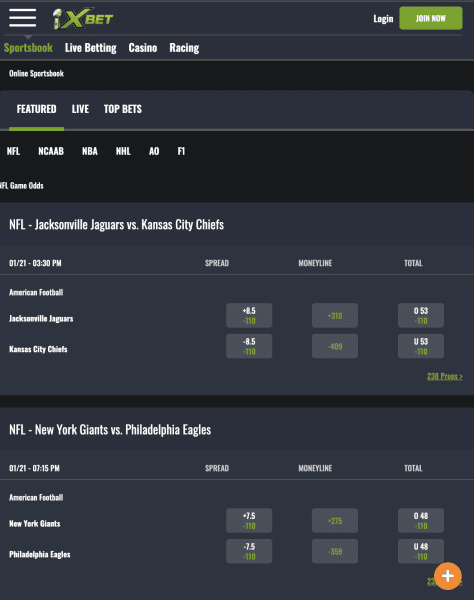Select Over 48 total bet
Screen dimensions: 474x600
421,520
